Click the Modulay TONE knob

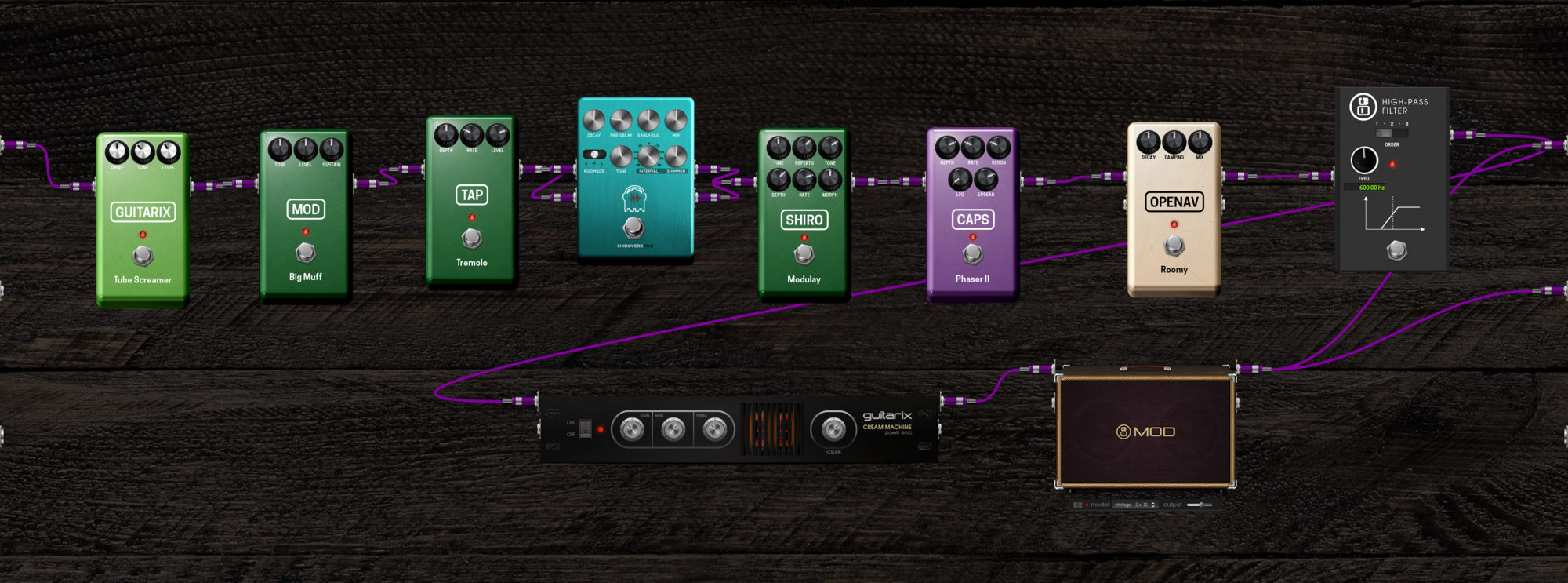coord(830,147)
